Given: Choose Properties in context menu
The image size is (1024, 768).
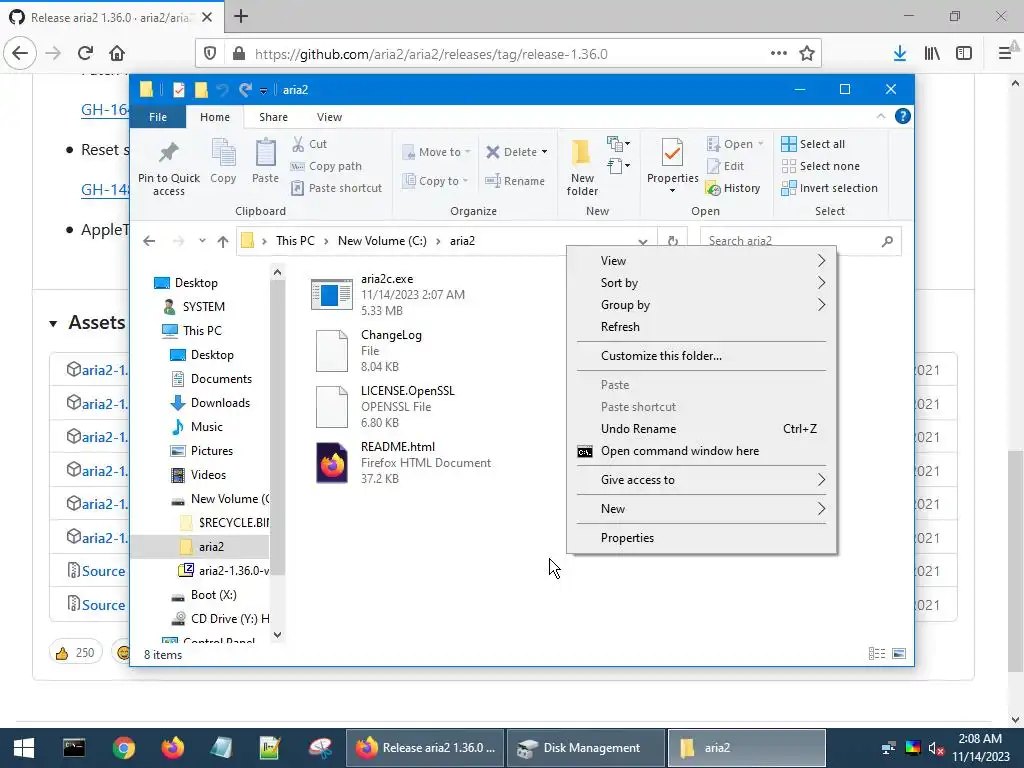Looking at the screenshot, I should tap(701, 538).
